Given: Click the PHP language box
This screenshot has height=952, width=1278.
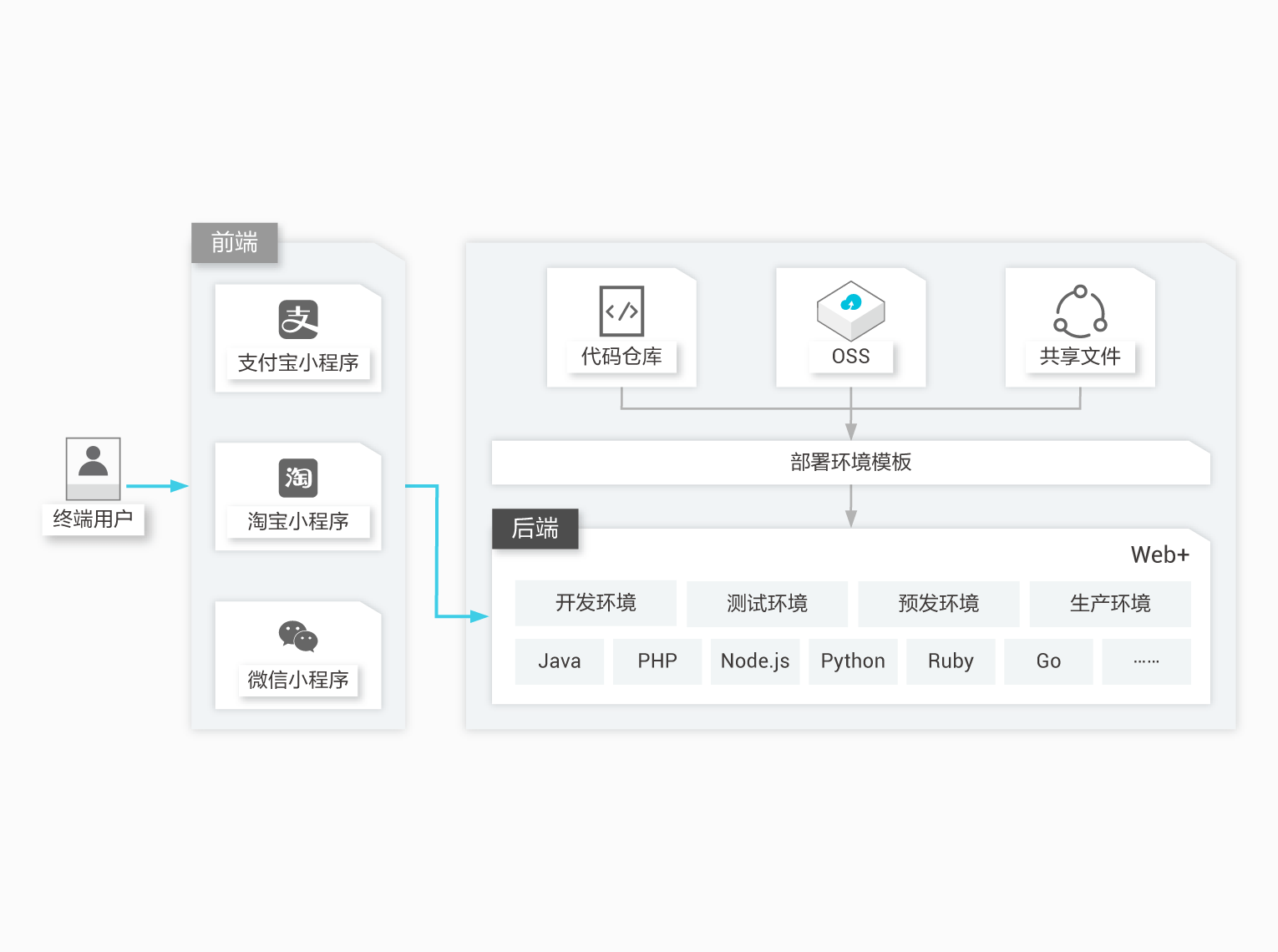Looking at the screenshot, I should [x=657, y=661].
